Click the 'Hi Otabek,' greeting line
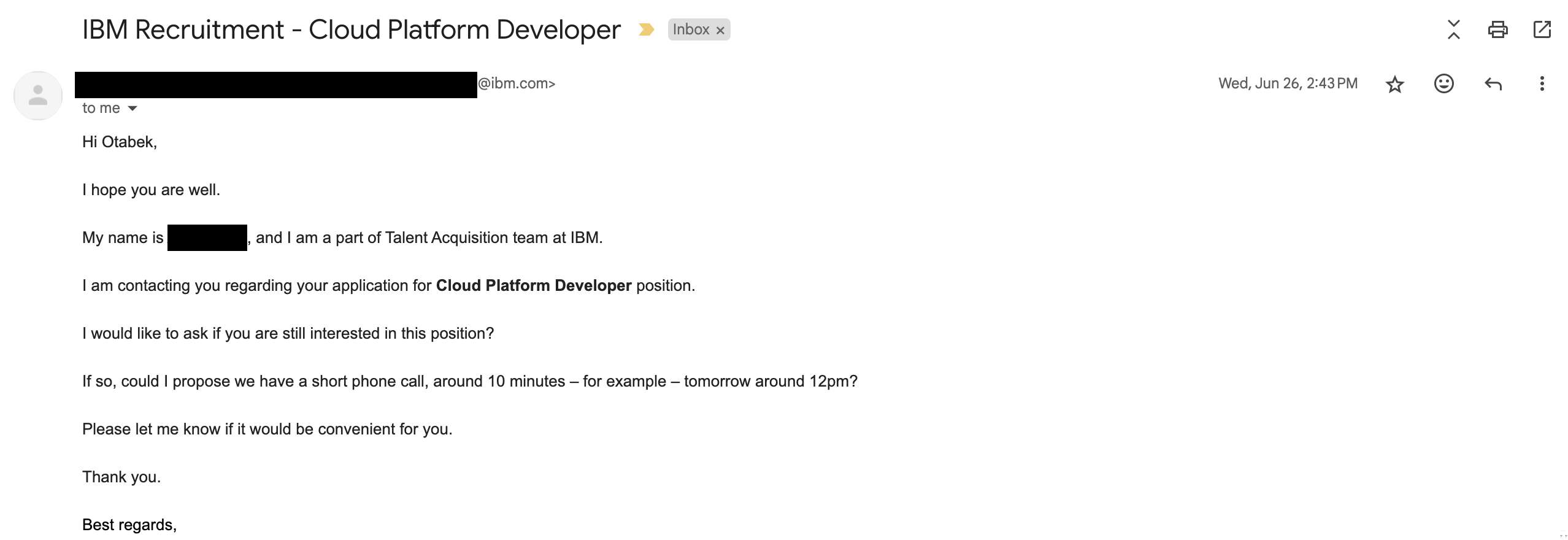 pyautogui.click(x=120, y=142)
